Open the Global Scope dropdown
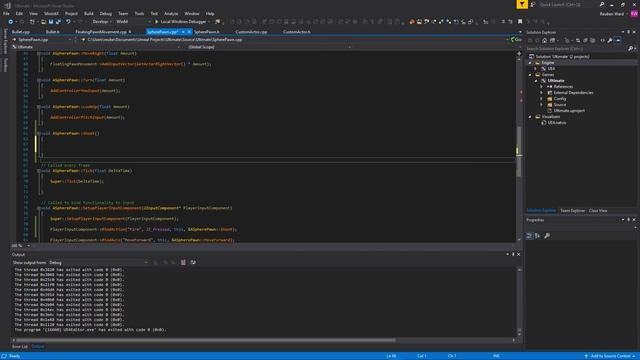 (x=269, y=47)
